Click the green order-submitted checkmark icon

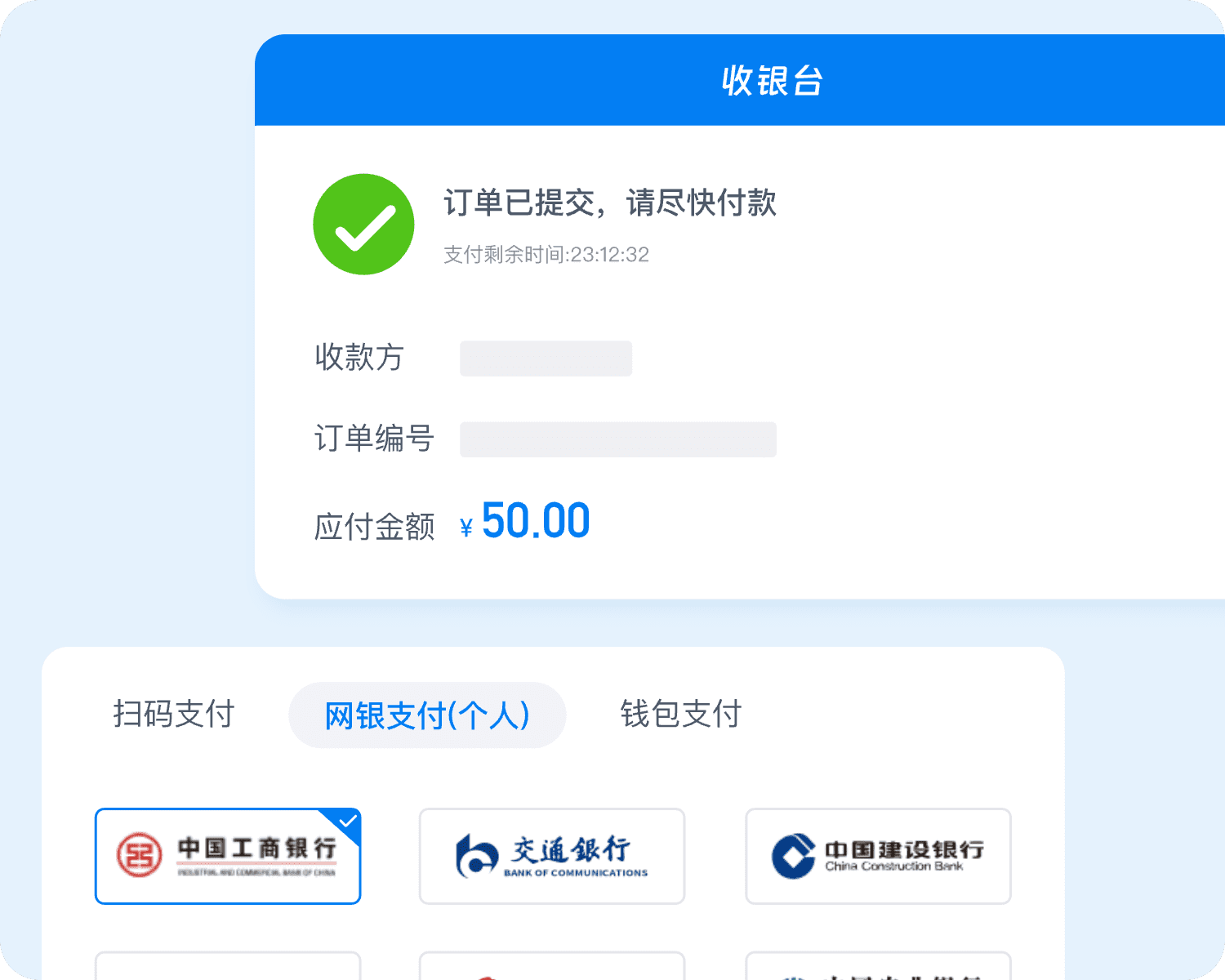(363, 225)
